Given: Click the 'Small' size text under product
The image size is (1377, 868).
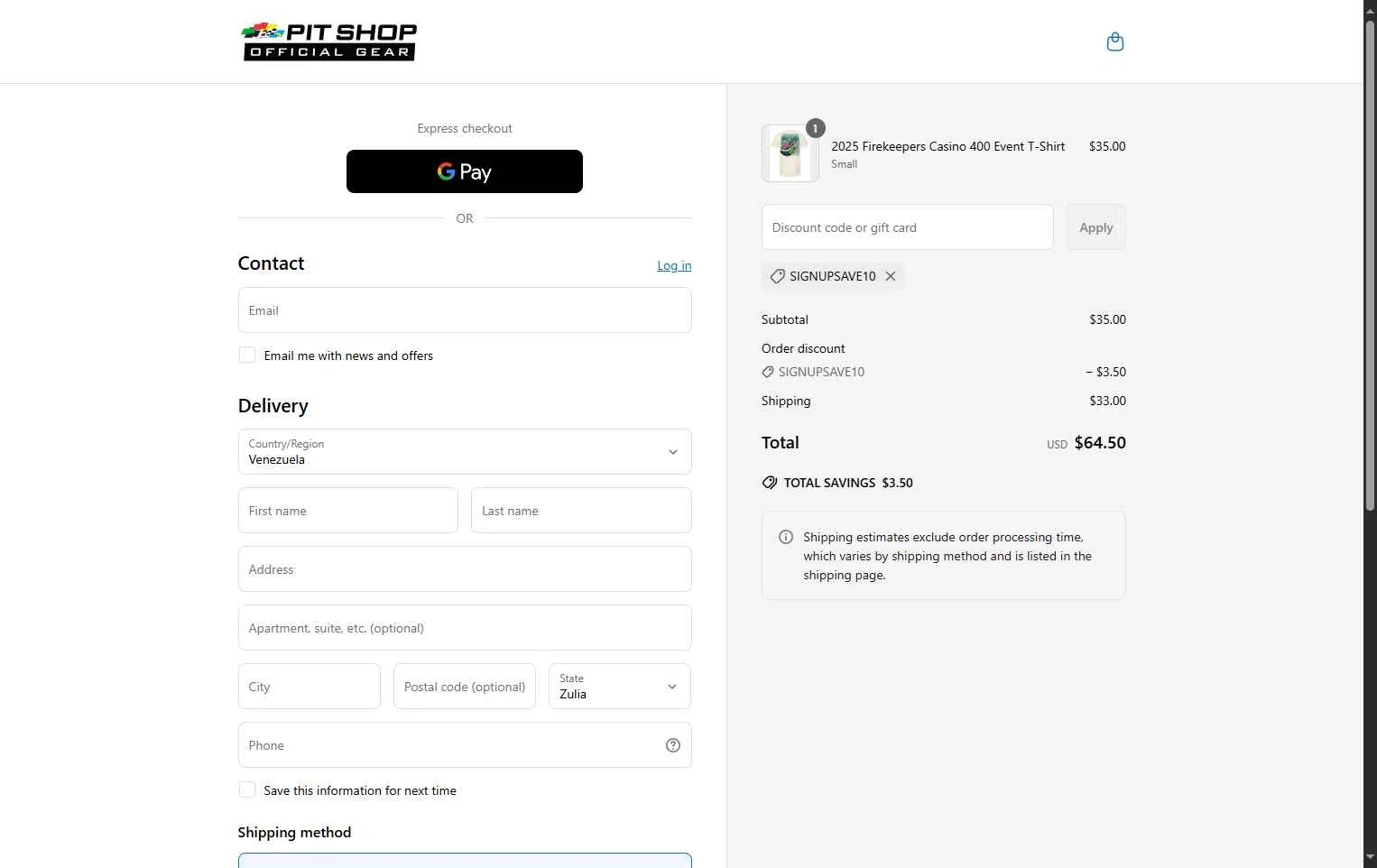Looking at the screenshot, I should tap(845, 164).
